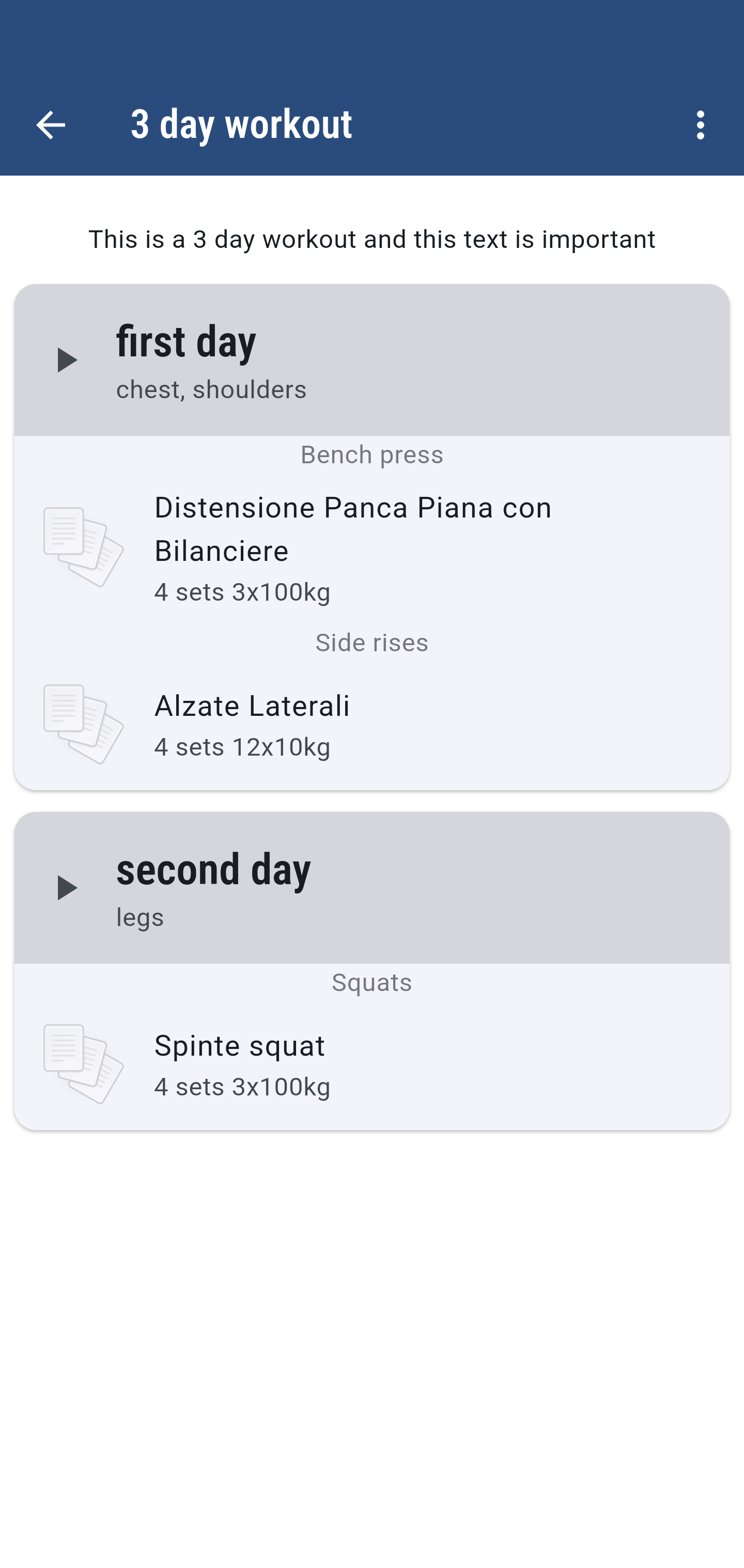Image resolution: width=744 pixels, height=1568 pixels.
Task: Tap the 4 sets 12x10kg details
Action: coord(242,747)
